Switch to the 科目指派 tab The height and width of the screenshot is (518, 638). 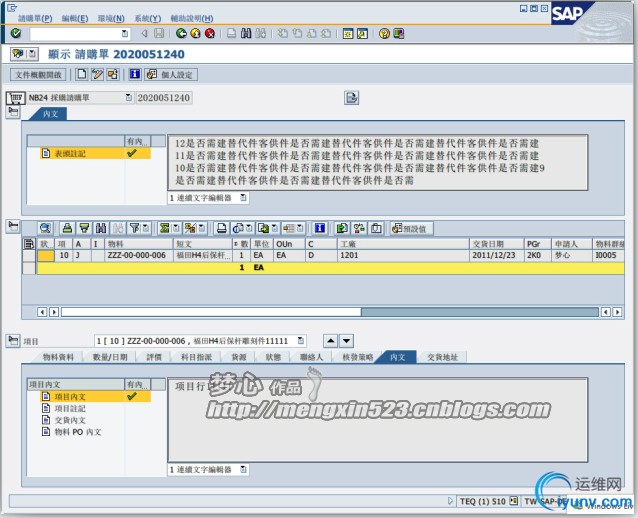tap(197, 357)
